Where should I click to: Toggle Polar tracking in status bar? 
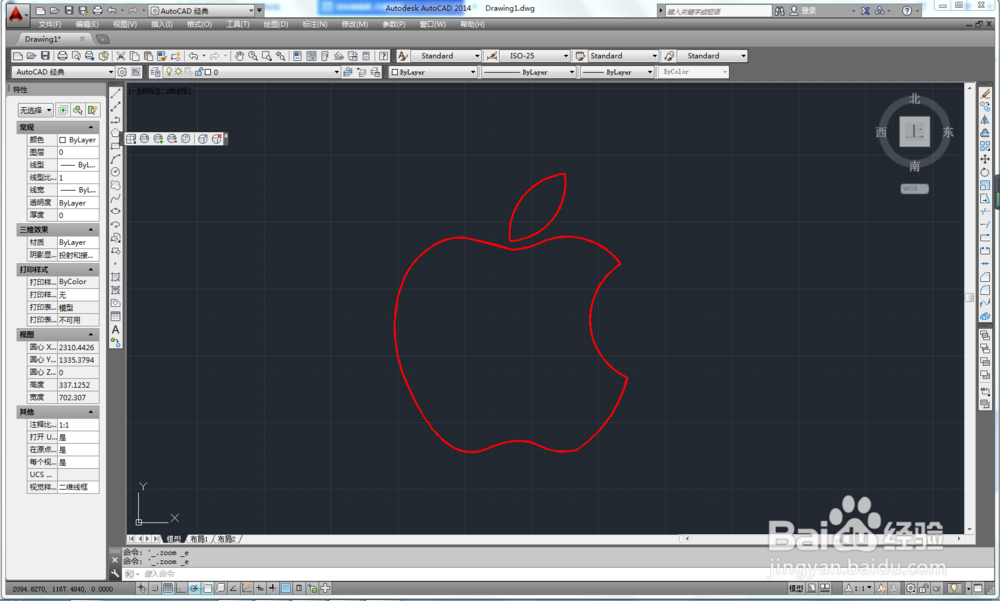point(194,588)
